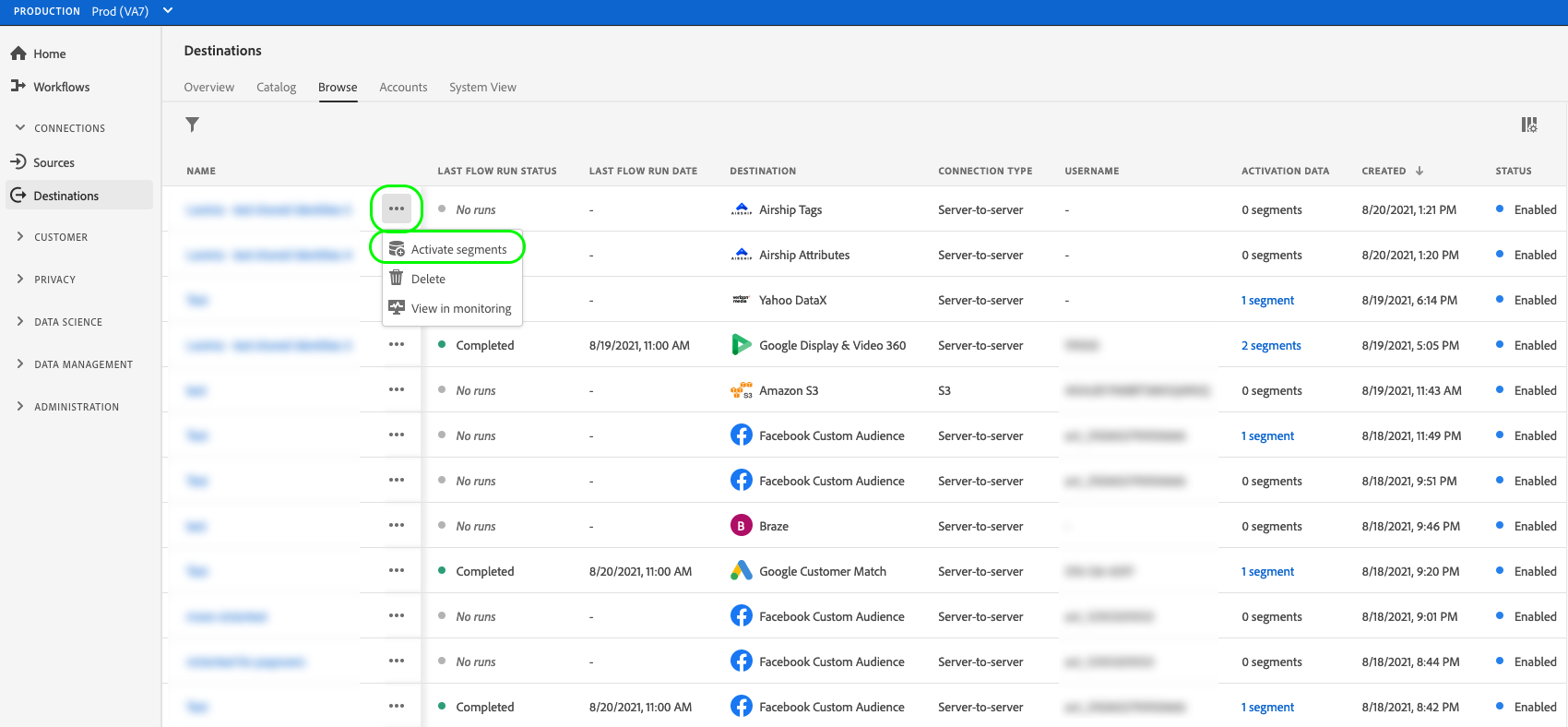
Task: Click the Braze logo icon
Action: coord(742,526)
